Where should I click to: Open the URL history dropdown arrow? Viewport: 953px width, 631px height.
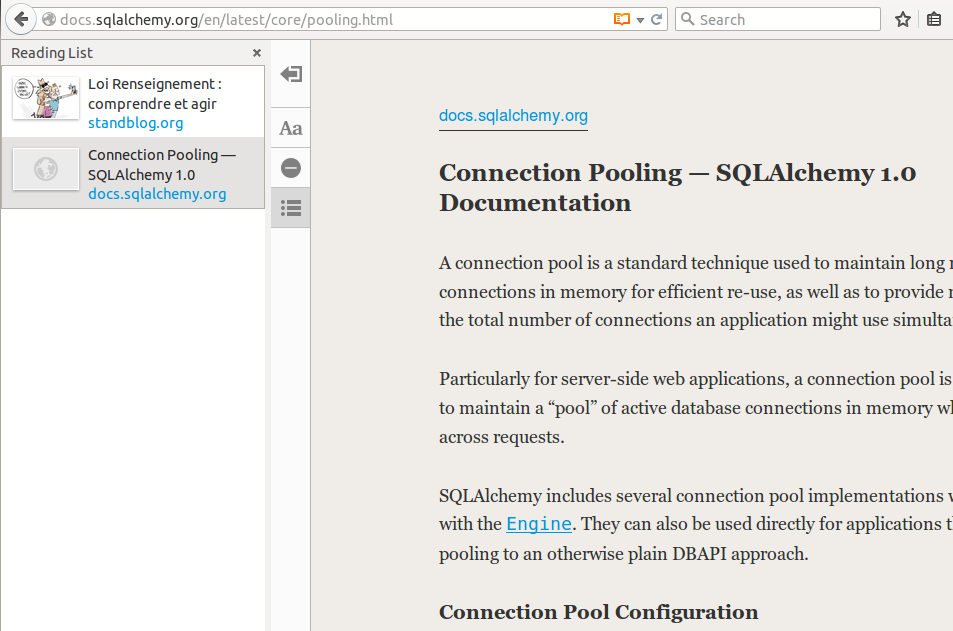tap(640, 20)
